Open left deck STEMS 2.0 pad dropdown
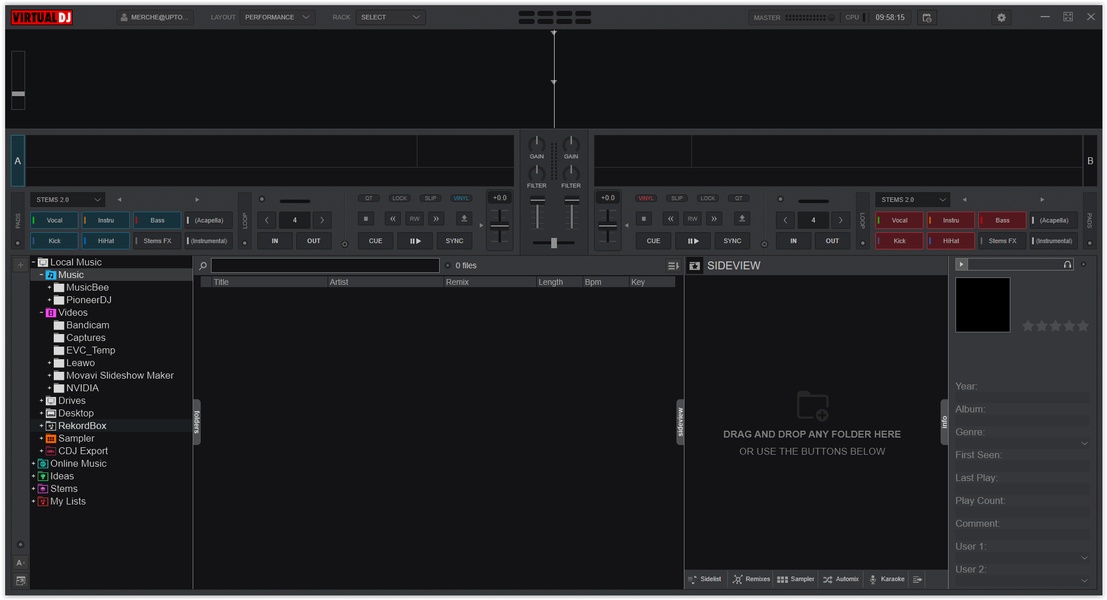The width and height of the screenshot is (1107, 600). 67,200
